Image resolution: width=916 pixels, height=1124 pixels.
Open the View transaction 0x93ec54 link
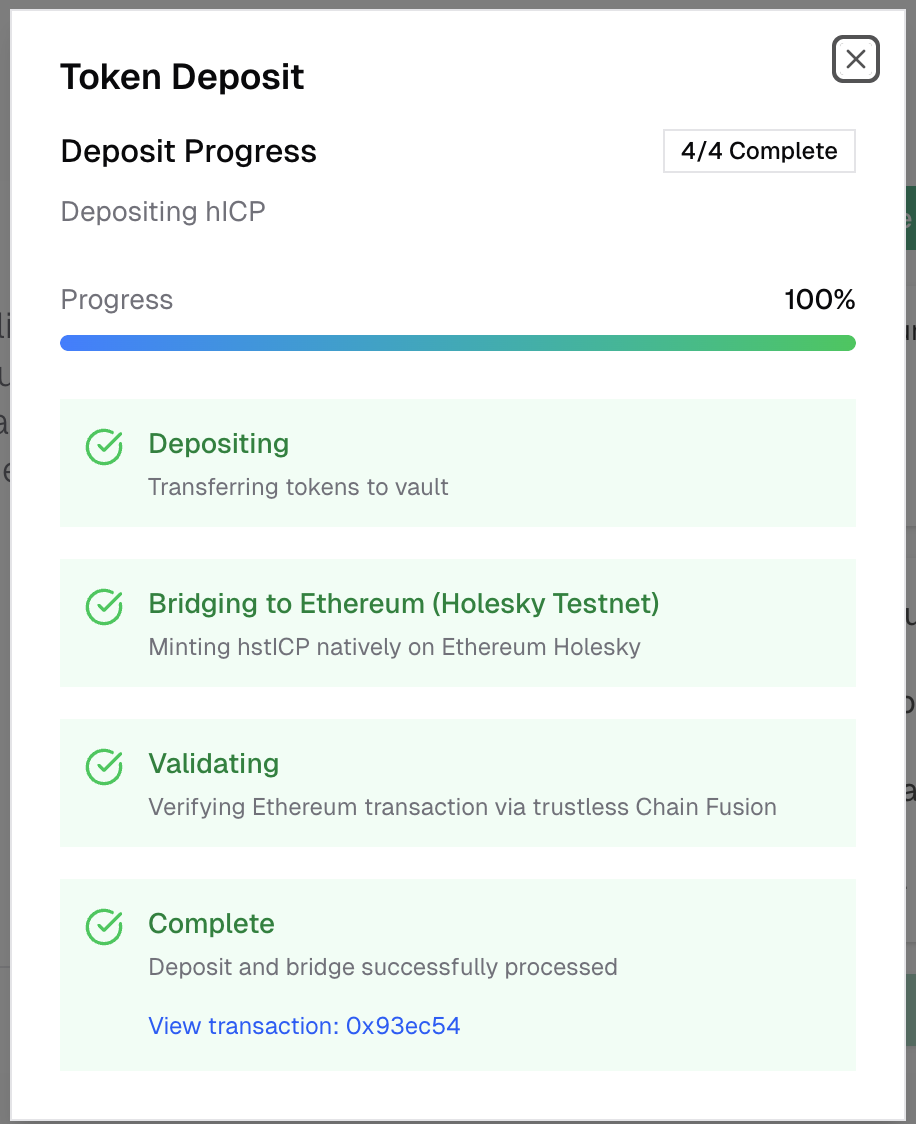(x=304, y=1026)
